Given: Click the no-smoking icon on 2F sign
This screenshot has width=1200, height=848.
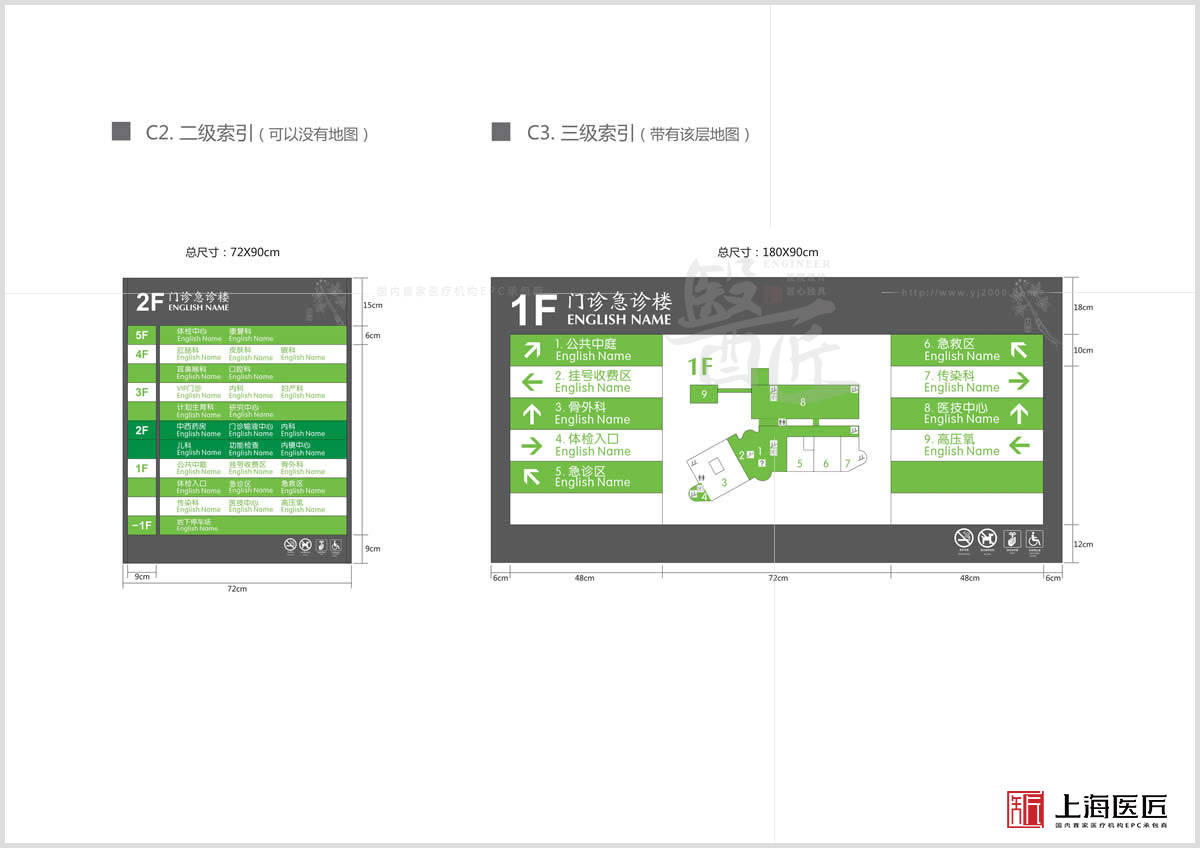Looking at the screenshot, I should pos(291,546).
